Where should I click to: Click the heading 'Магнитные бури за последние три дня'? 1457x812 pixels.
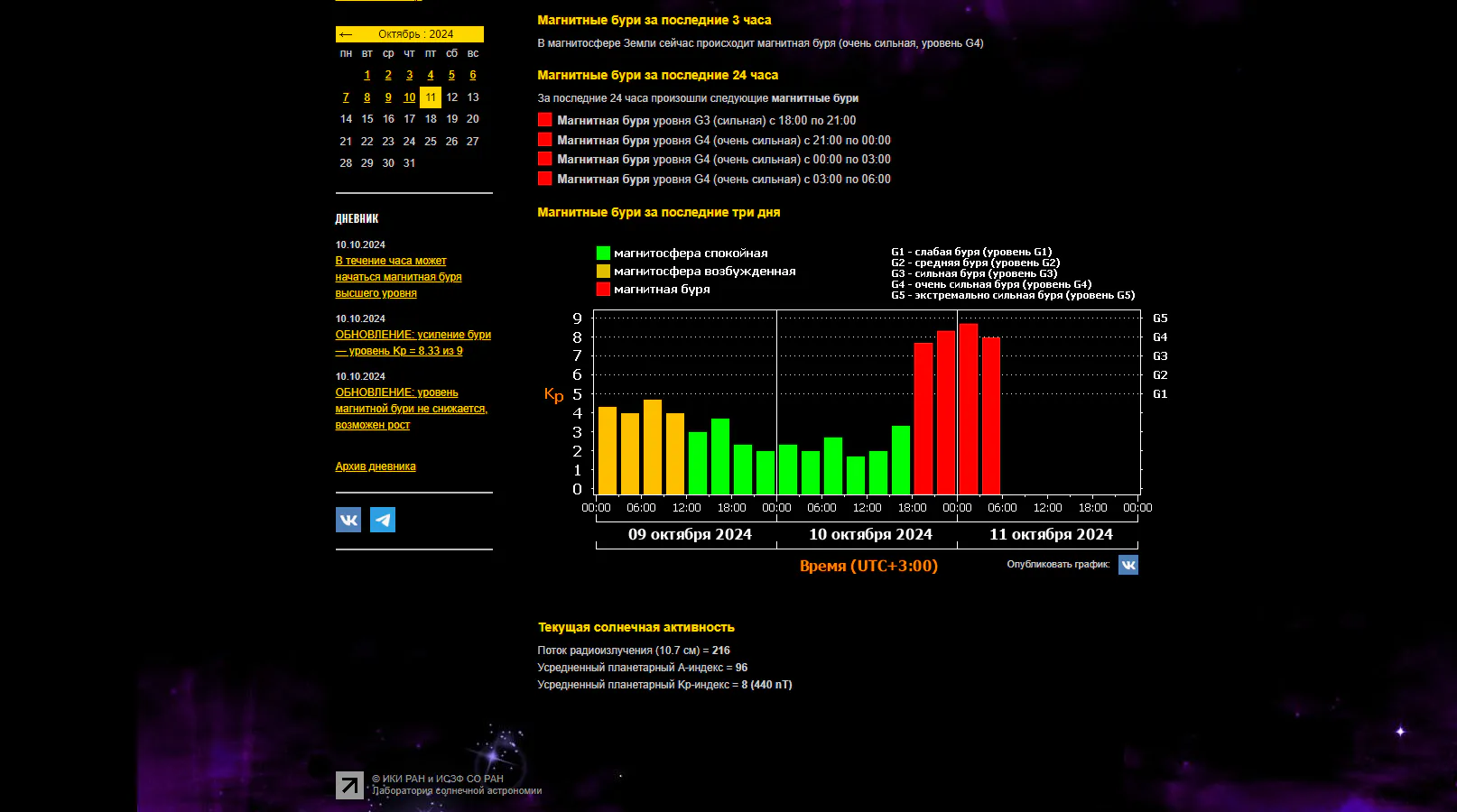659,212
